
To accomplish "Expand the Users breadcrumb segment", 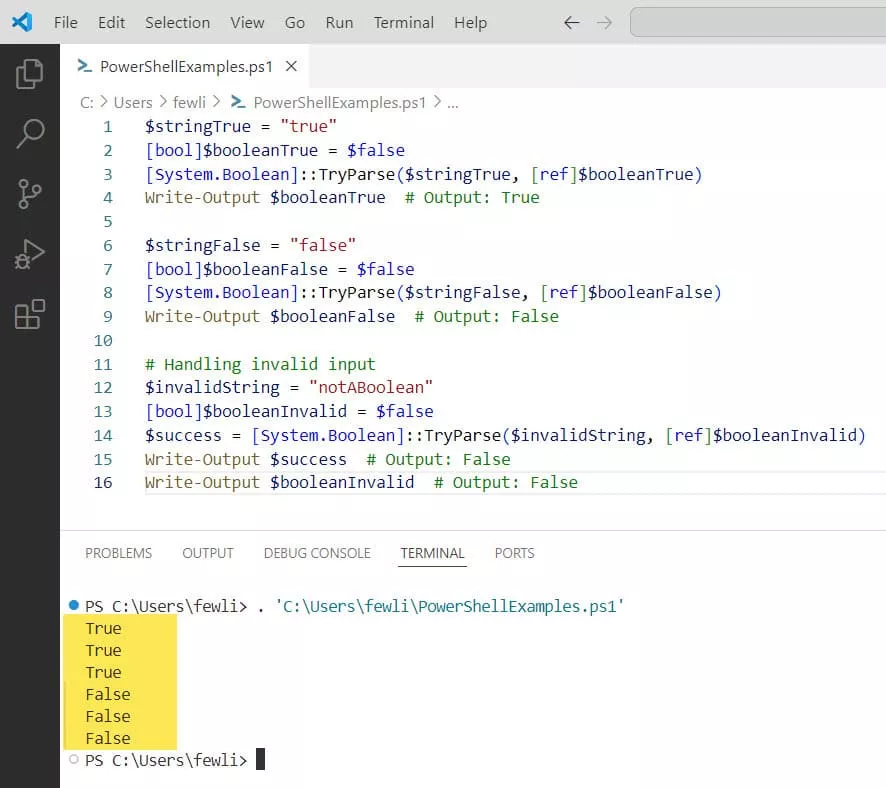I will pos(133,102).
